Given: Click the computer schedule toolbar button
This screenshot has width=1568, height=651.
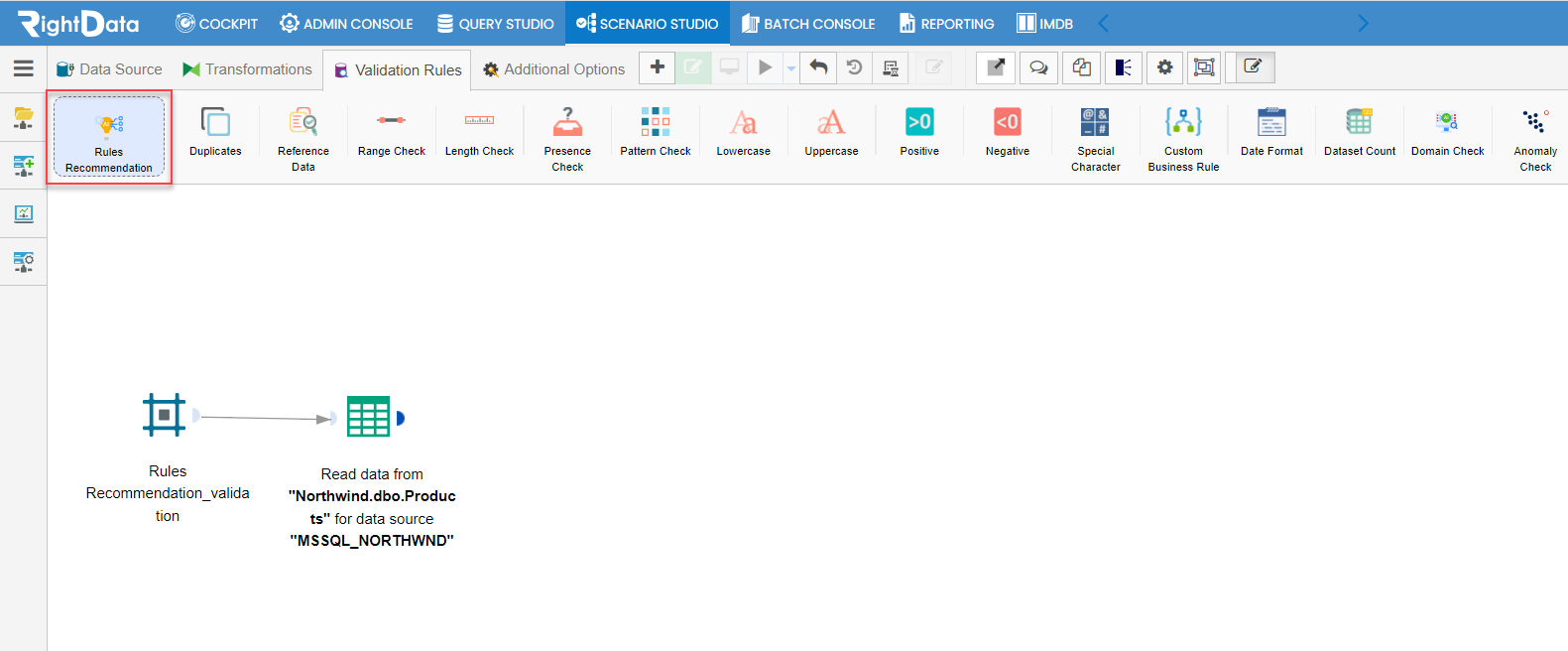Looking at the screenshot, I should tap(891, 67).
